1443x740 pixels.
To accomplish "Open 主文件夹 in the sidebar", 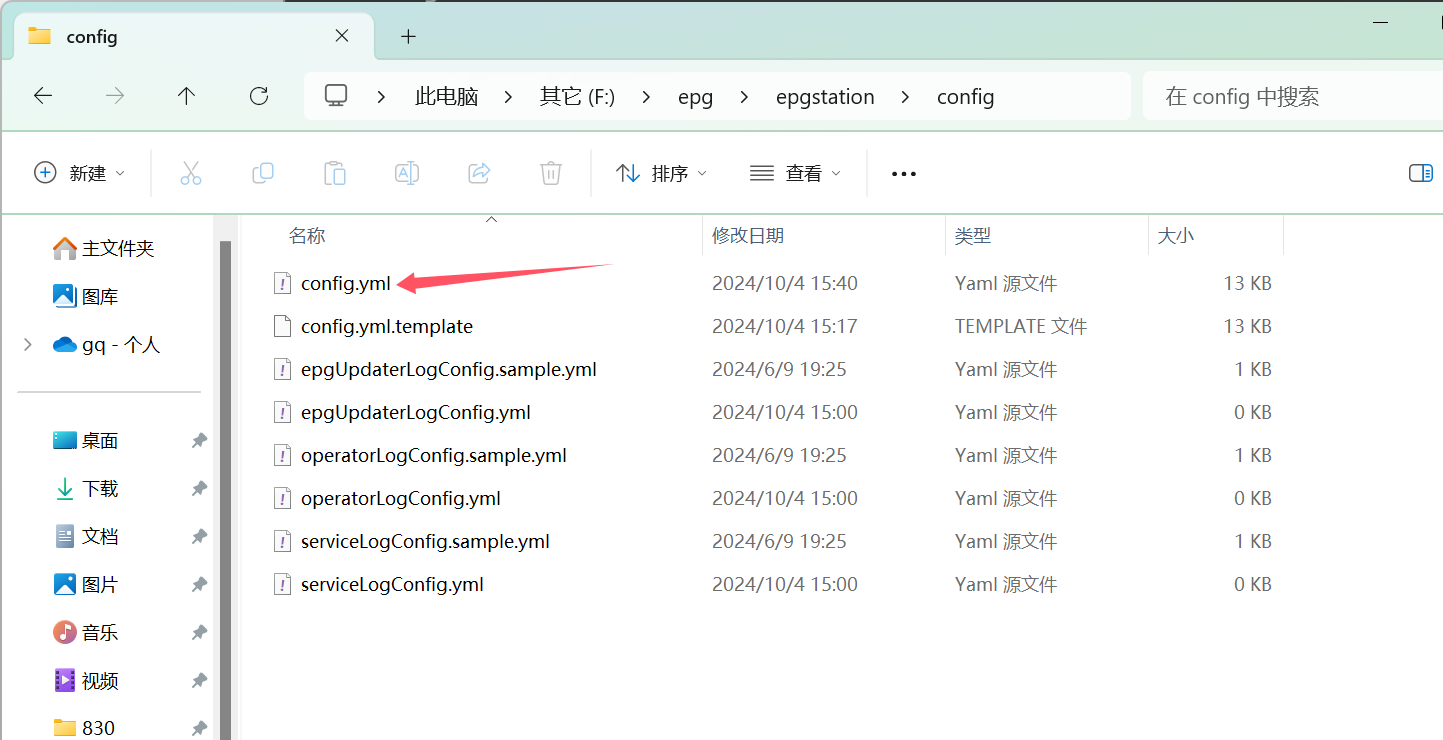I will (104, 248).
